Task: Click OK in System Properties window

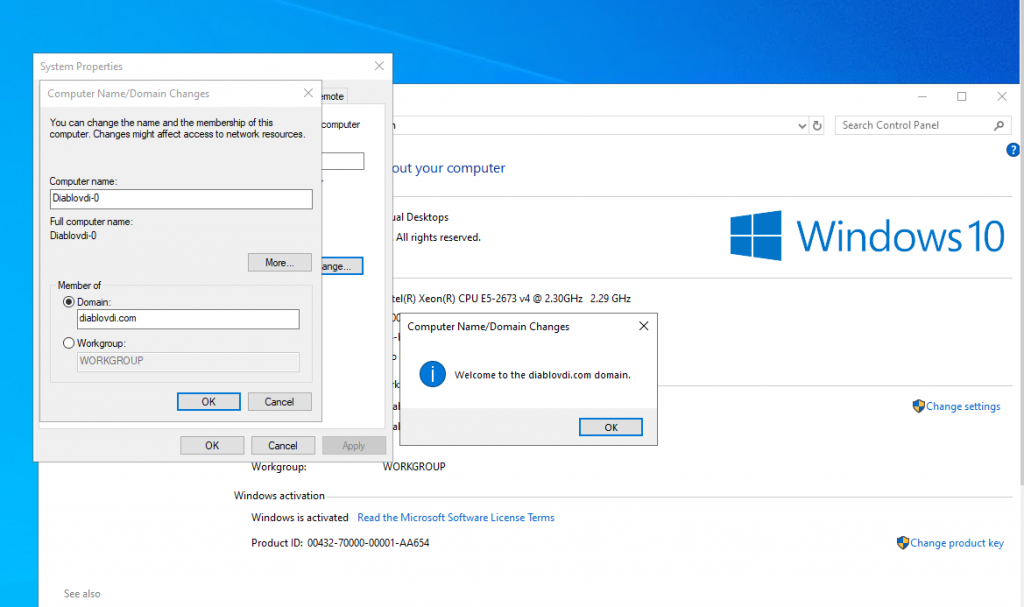Action: click(212, 446)
